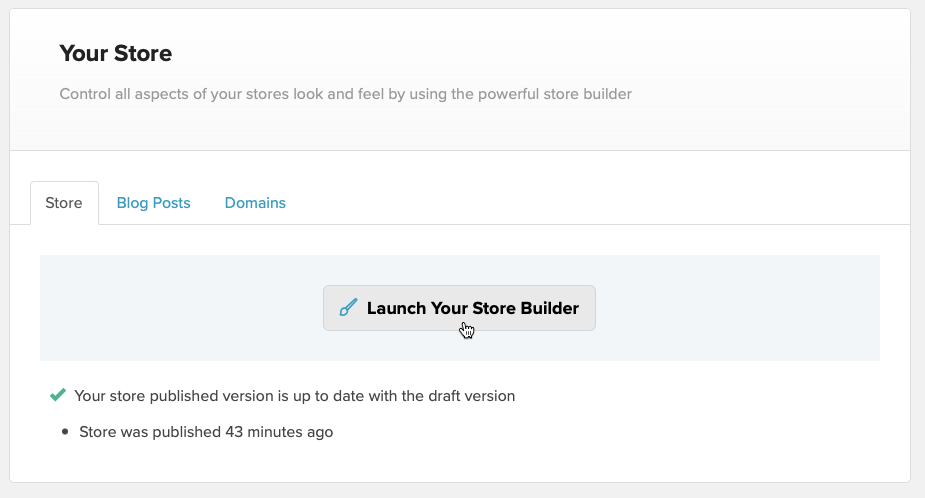Click the paintbrush icon on Launch button
The width and height of the screenshot is (925, 498).
[x=348, y=308]
